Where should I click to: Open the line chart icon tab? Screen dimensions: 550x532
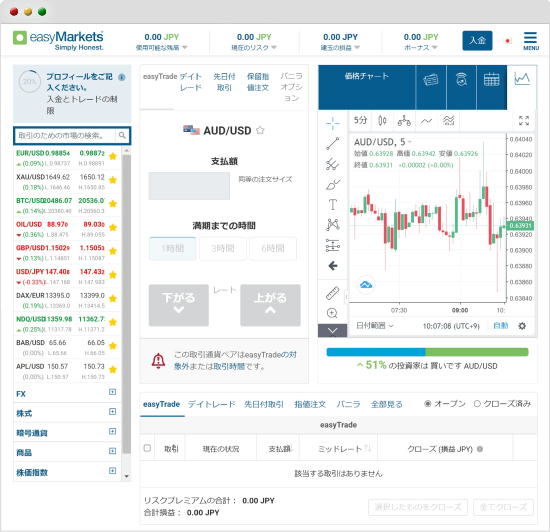click(522, 79)
